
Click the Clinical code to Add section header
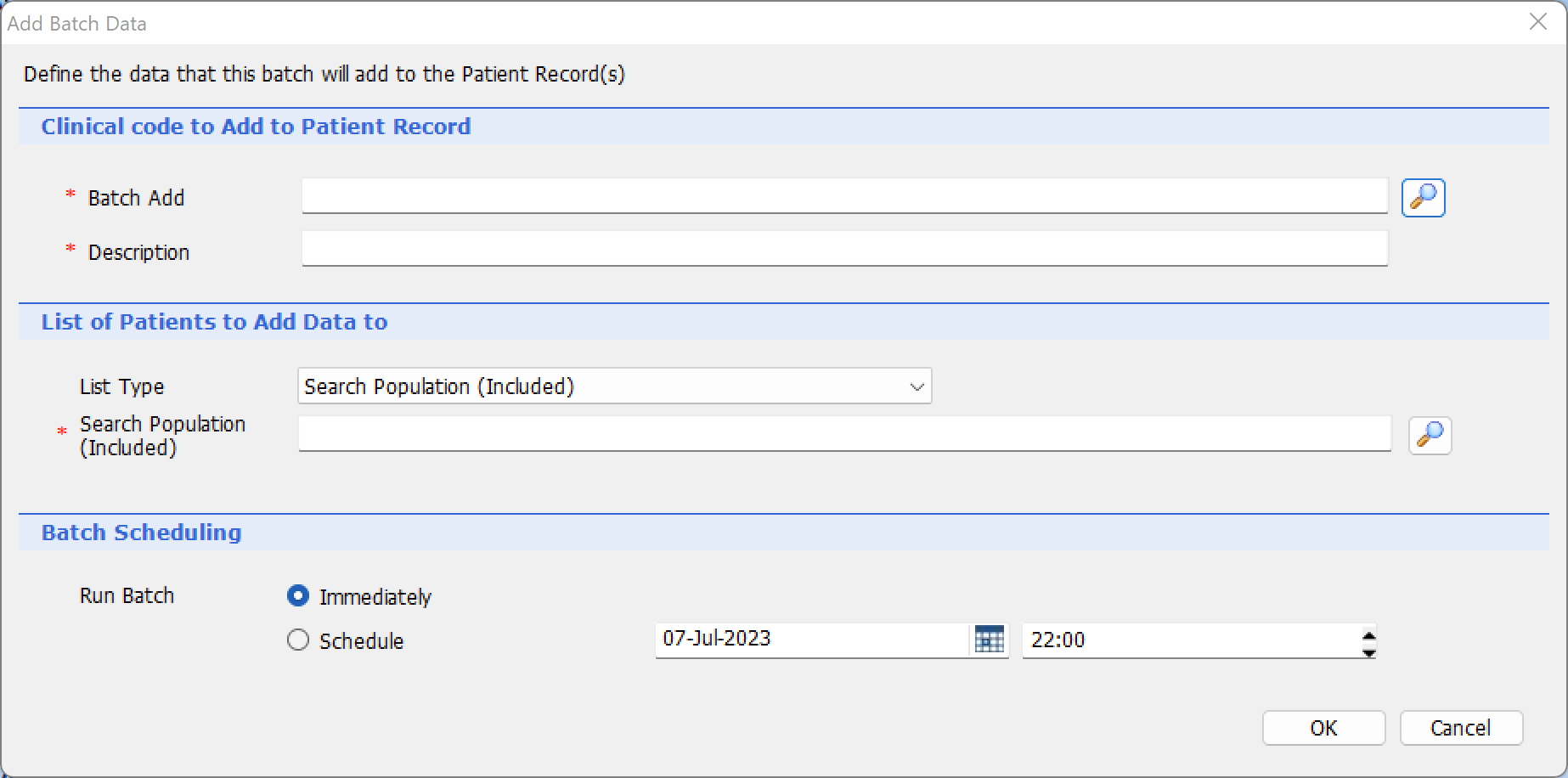(x=256, y=127)
